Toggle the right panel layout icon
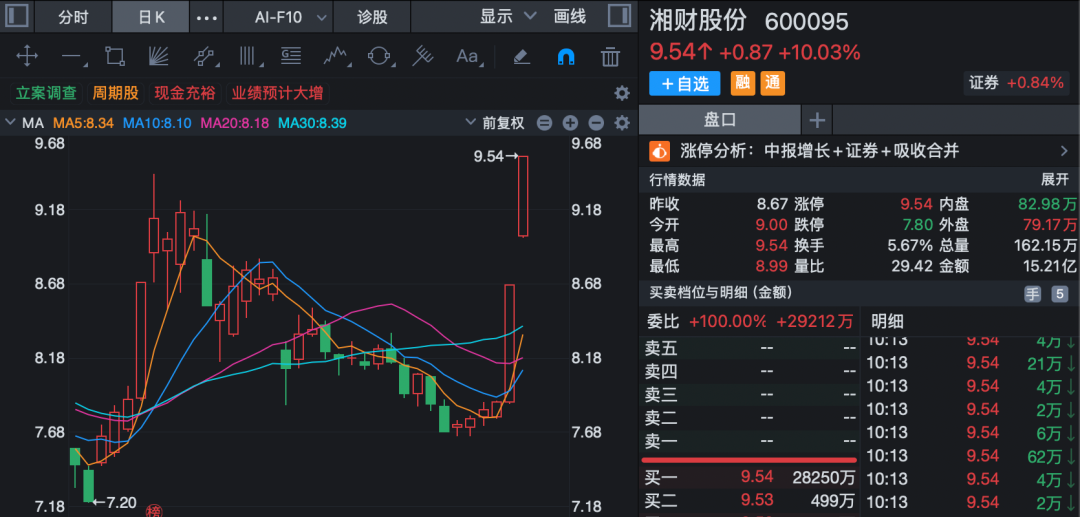 [x=619, y=17]
